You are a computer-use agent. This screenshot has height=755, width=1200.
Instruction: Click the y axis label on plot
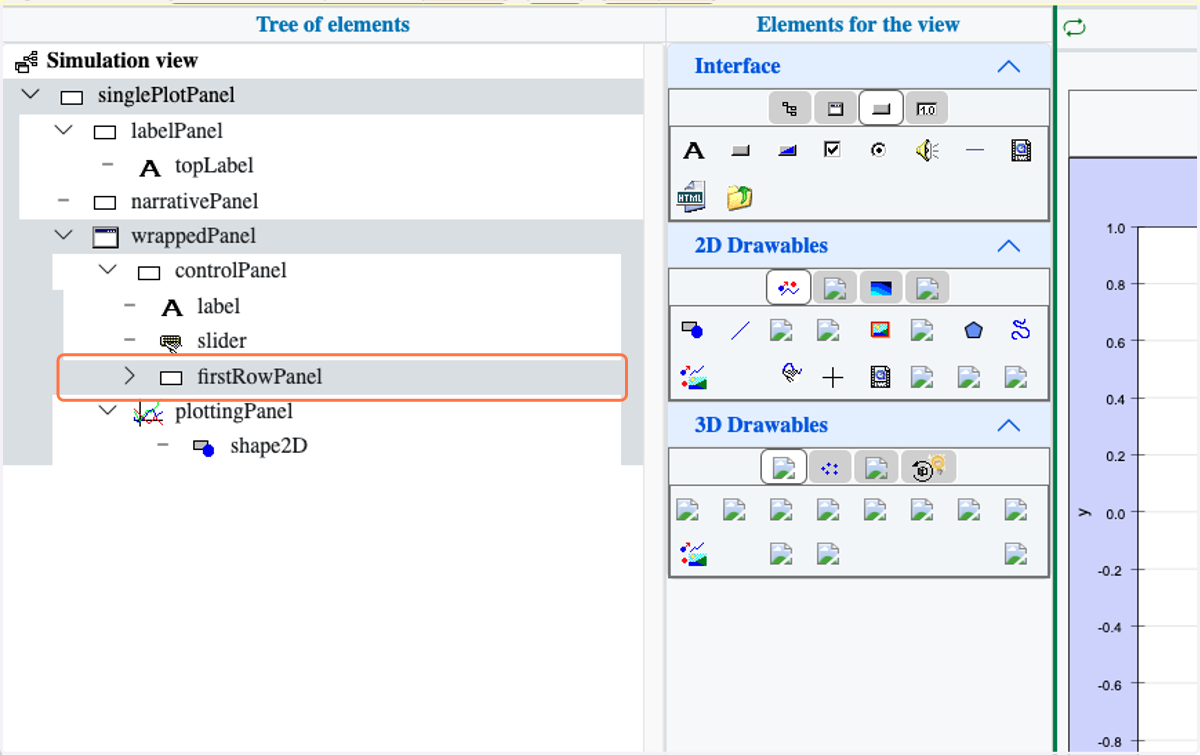1084,512
